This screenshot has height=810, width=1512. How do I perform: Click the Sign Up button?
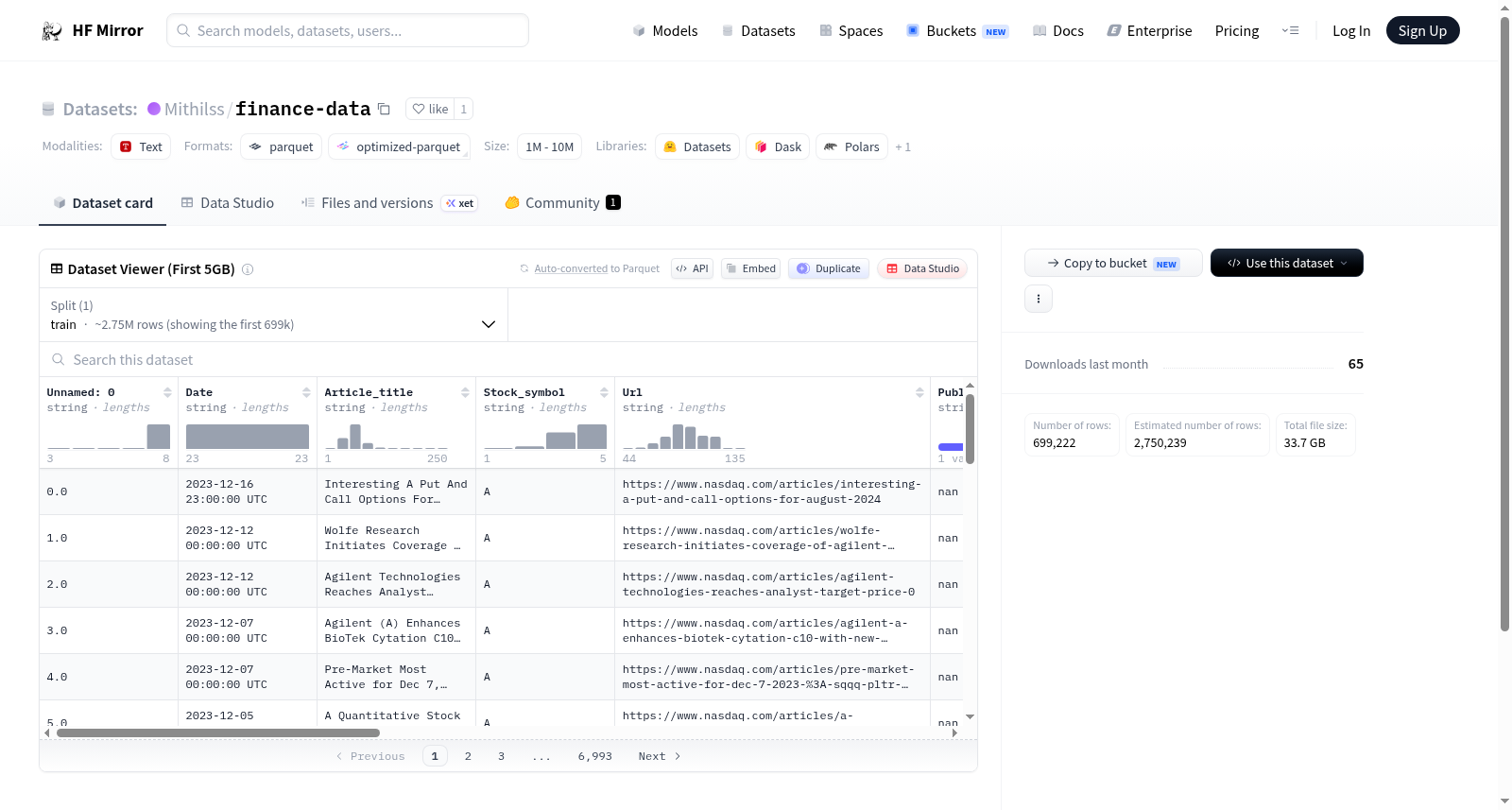click(1422, 30)
